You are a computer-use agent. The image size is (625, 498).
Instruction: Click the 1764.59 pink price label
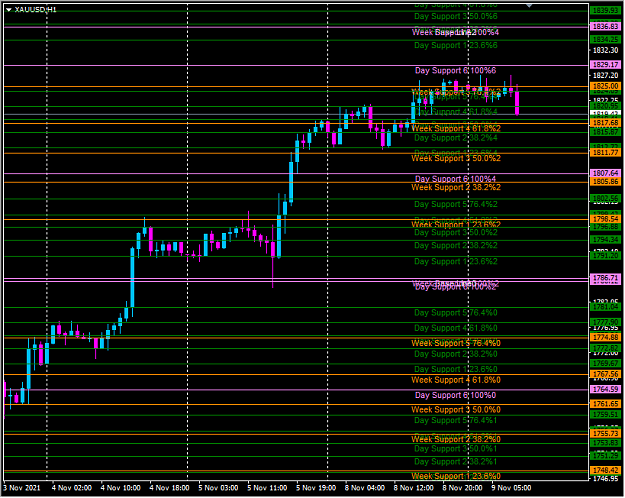click(x=605, y=389)
